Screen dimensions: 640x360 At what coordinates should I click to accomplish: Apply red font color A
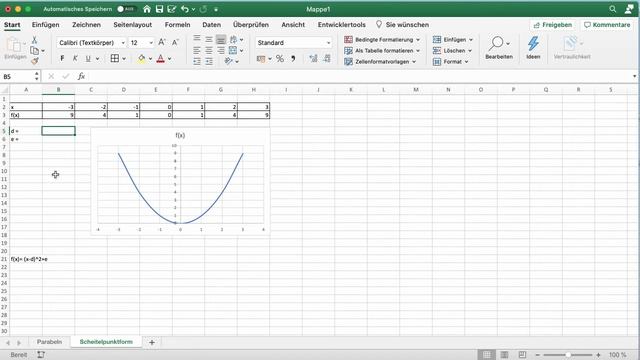coord(161,58)
